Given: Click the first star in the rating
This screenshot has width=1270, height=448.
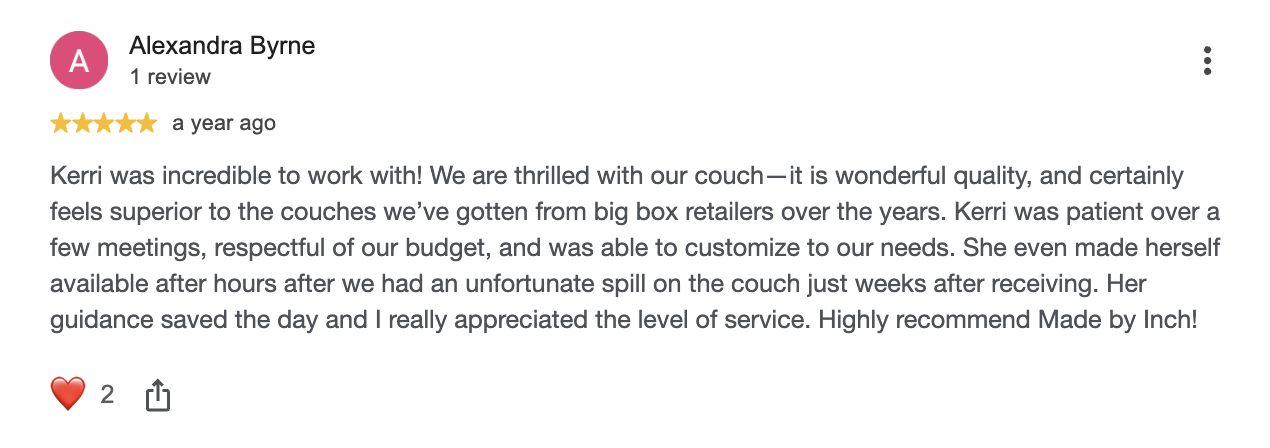Looking at the screenshot, I should coord(61,123).
